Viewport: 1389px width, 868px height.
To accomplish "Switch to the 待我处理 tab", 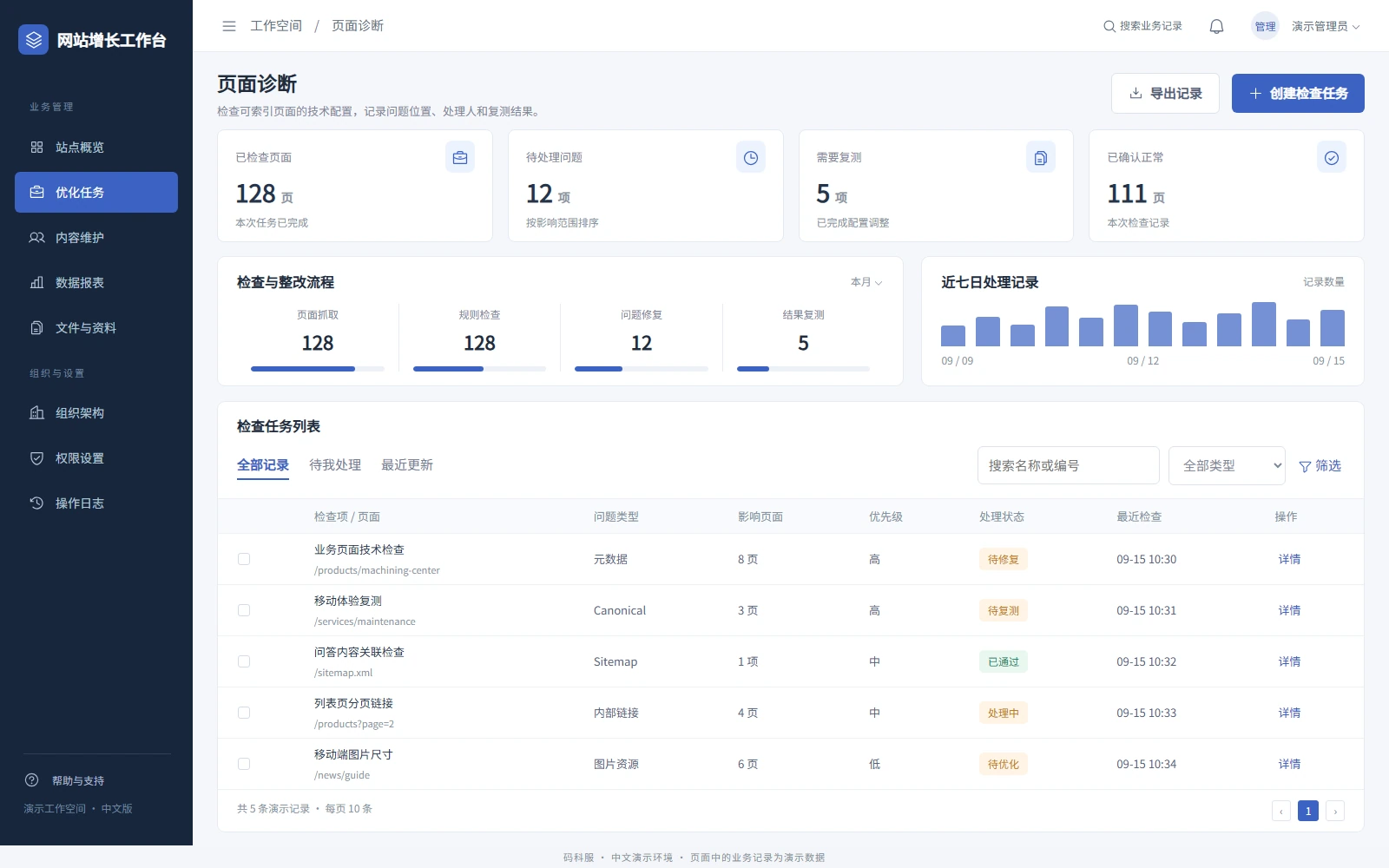I will click(335, 465).
